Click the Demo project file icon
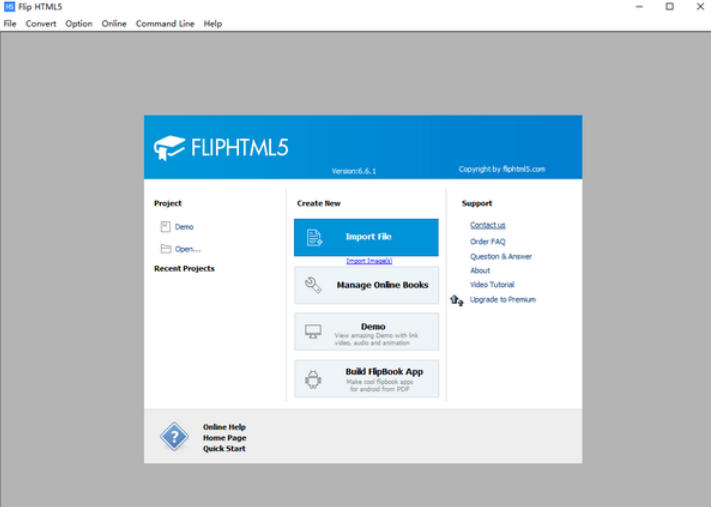The height and width of the screenshot is (507, 711). [165, 227]
